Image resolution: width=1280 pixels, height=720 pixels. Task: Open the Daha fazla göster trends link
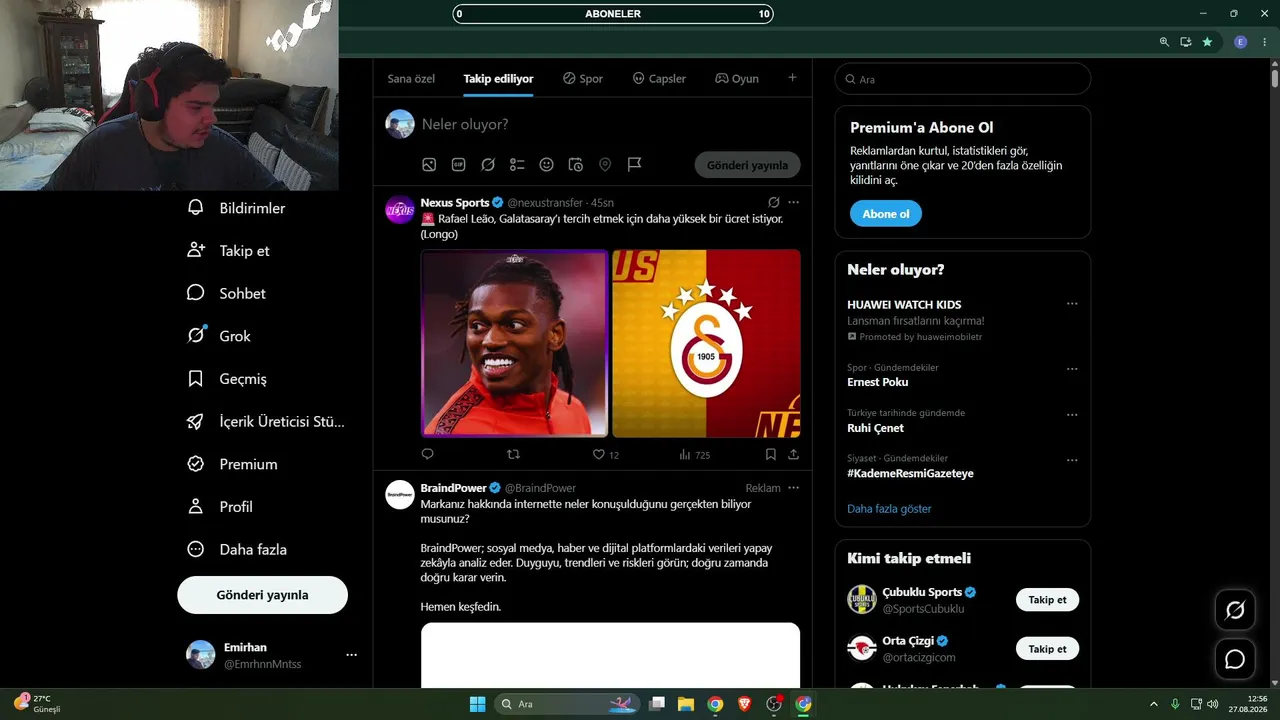(889, 509)
